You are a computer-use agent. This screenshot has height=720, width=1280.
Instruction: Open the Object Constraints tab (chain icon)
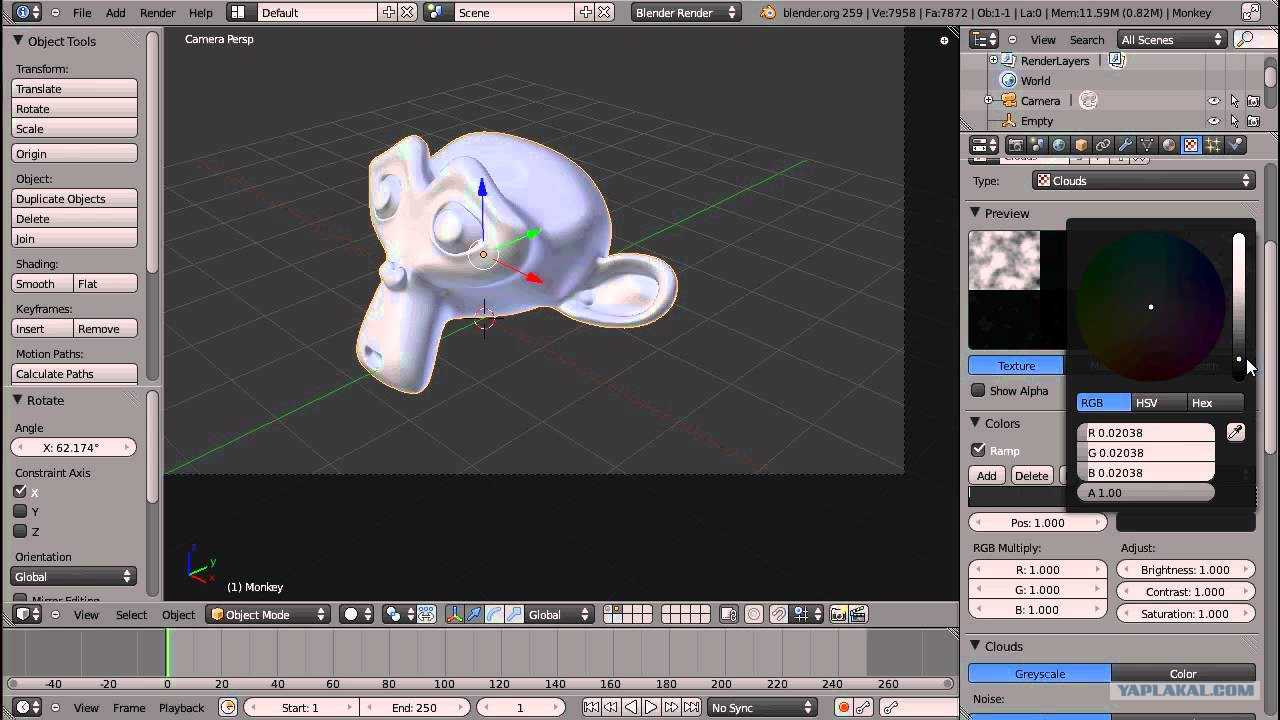click(1103, 145)
